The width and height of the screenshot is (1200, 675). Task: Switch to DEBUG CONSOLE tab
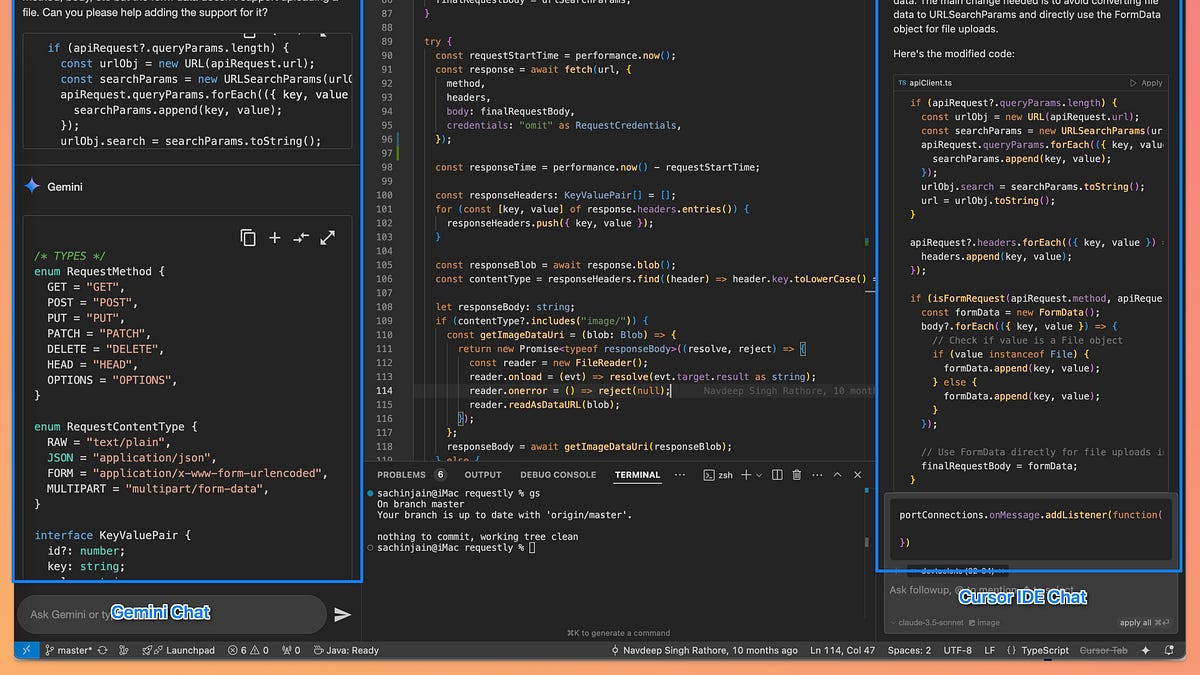tap(558, 475)
